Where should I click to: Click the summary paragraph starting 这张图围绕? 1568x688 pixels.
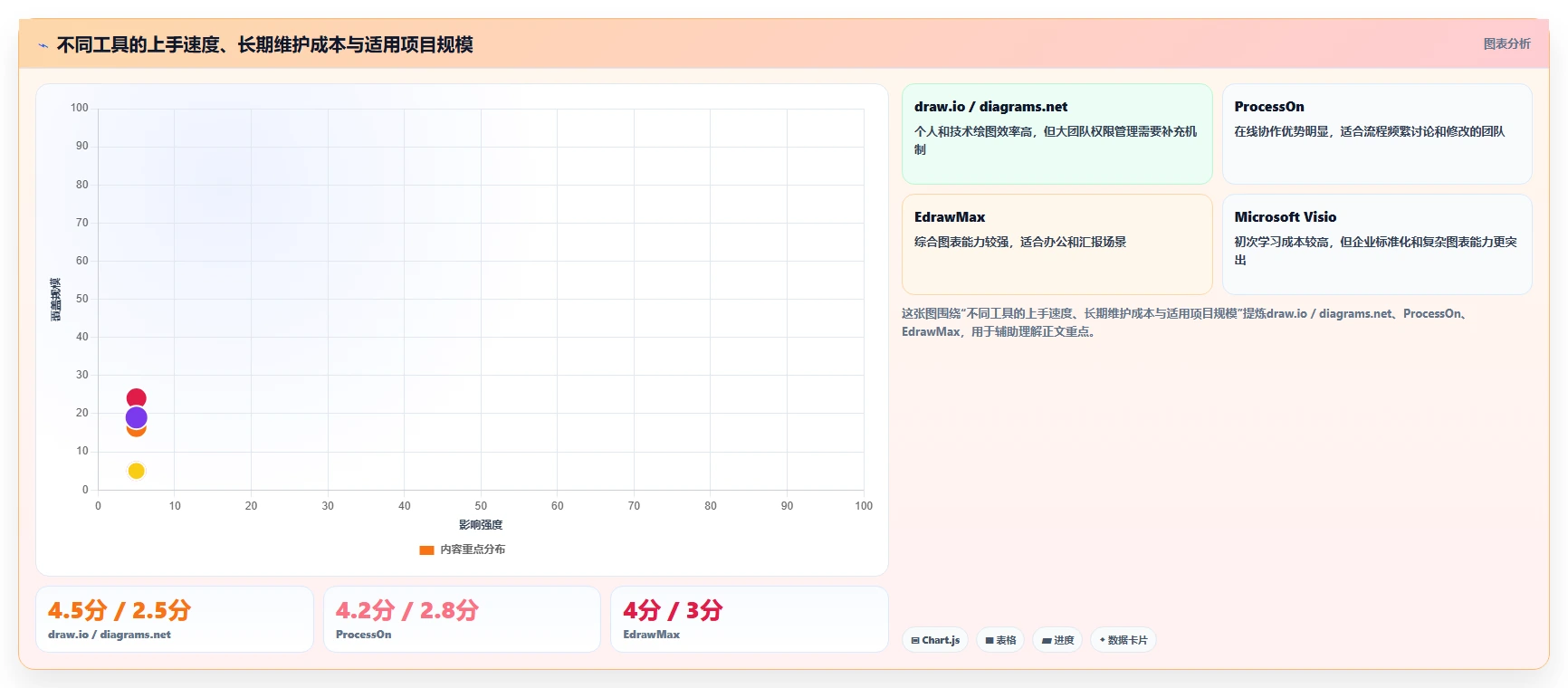[1186, 322]
